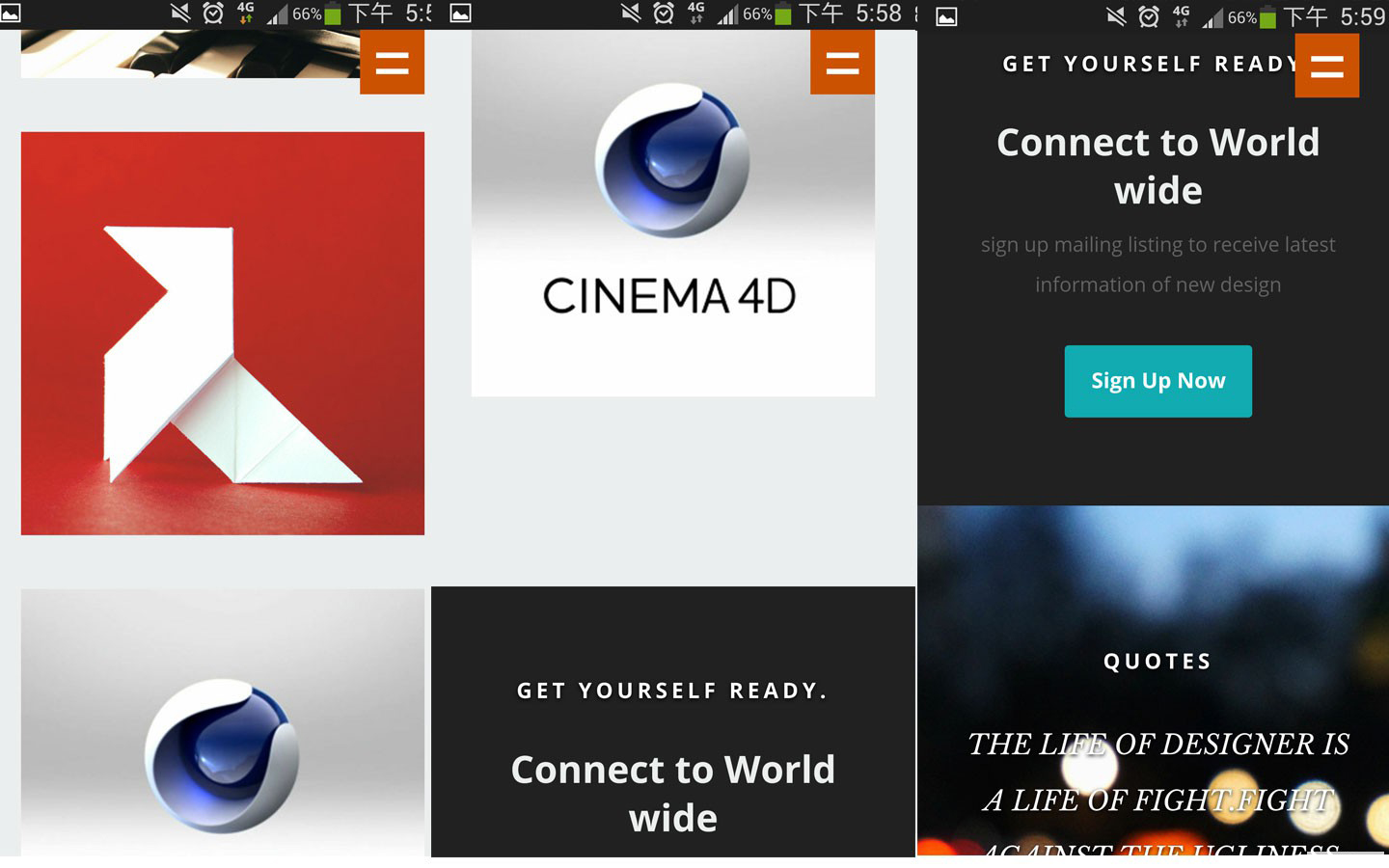Click the 'sign up mailing listing to receive latest' text
This screenshot has height=868, width=1389.
coord(1157,245)
